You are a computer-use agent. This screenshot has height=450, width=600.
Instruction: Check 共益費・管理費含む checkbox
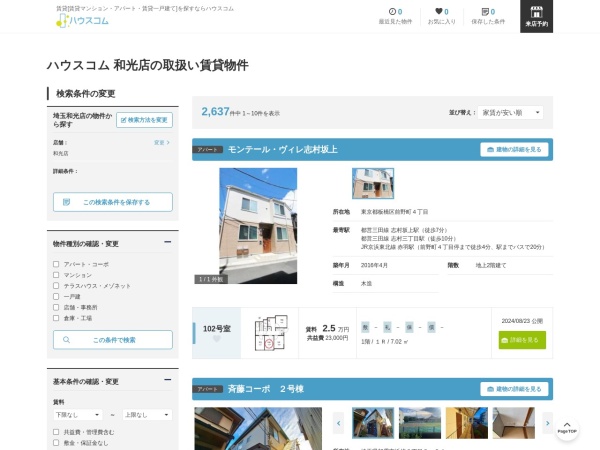(56, 432)
